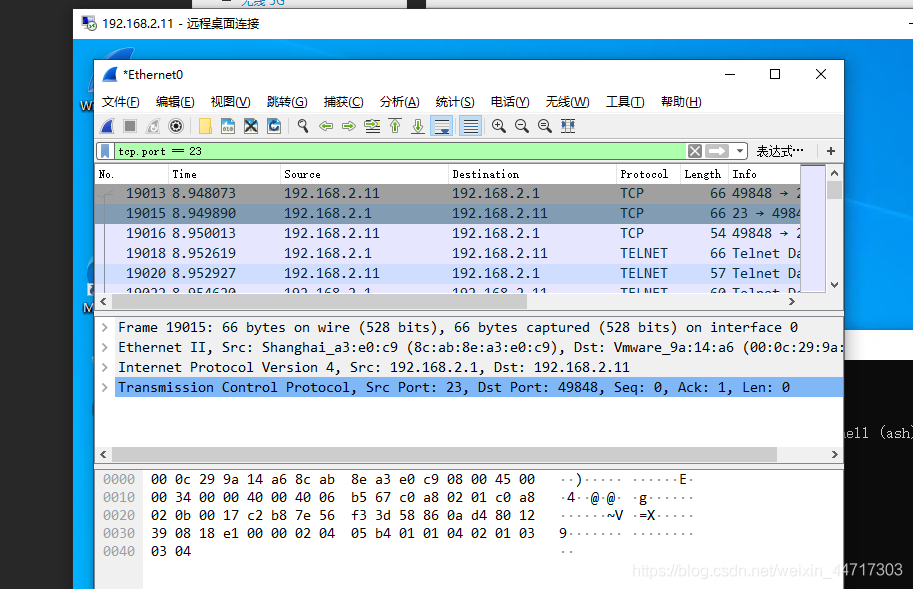Add a filter button with the plus
The height and width of the screenshot is (589, 913).
pyautogui.click(x=831, y=151)
